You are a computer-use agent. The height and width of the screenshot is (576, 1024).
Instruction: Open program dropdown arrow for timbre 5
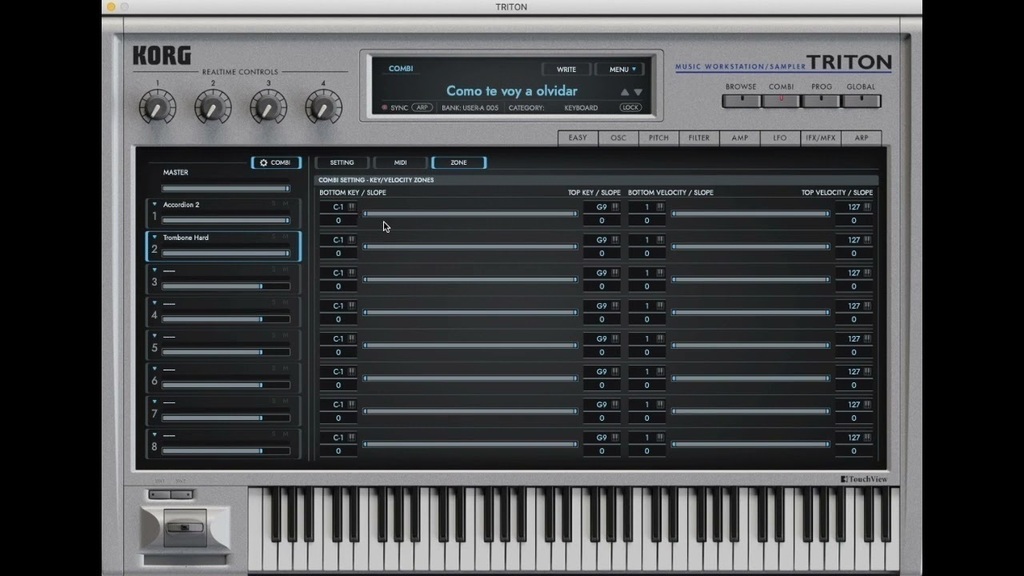click(155, 336)
